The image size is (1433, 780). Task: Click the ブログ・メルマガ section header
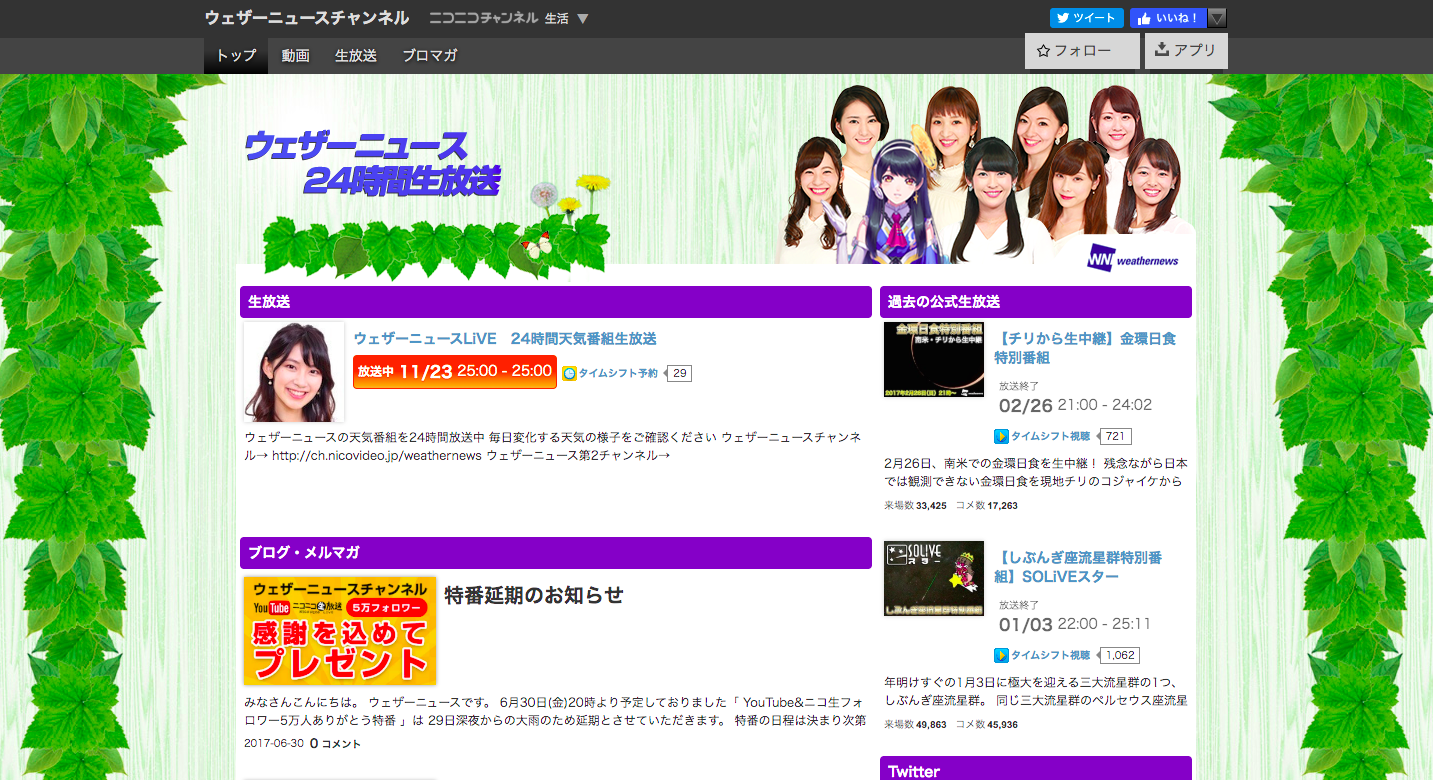[556, 553]
